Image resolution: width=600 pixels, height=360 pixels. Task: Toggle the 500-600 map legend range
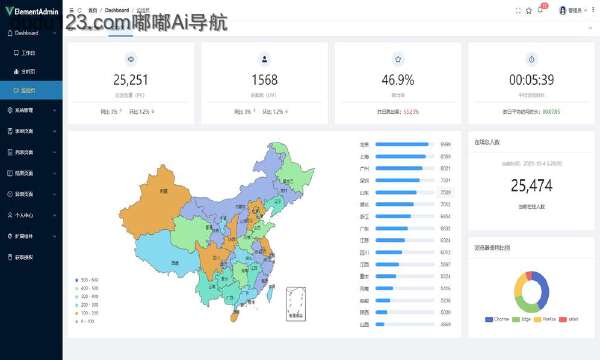tap(87, 280)
